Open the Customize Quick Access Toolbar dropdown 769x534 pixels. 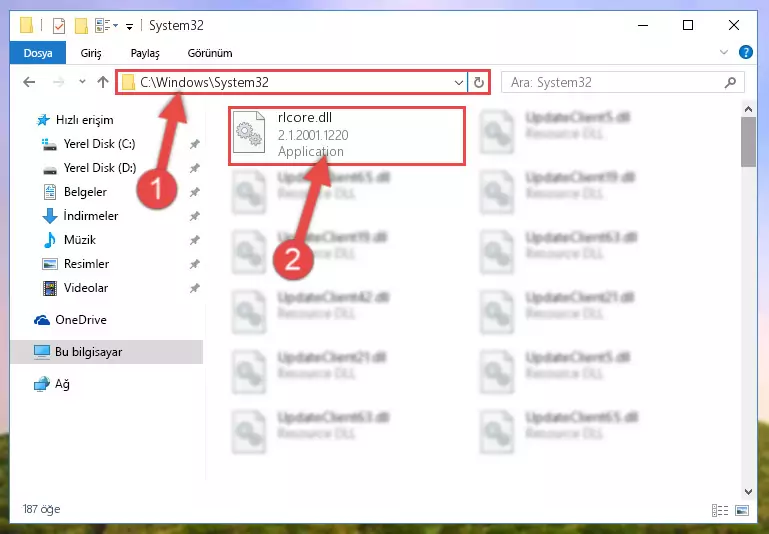coord(129,26)
